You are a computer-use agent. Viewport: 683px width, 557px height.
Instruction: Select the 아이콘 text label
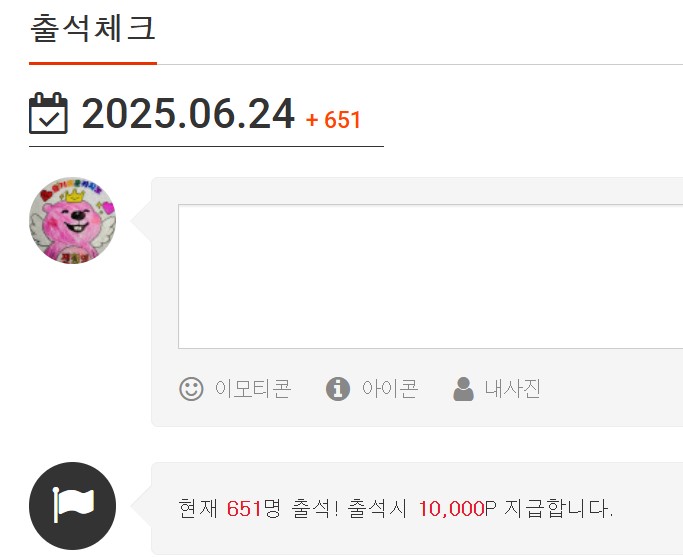390,388
